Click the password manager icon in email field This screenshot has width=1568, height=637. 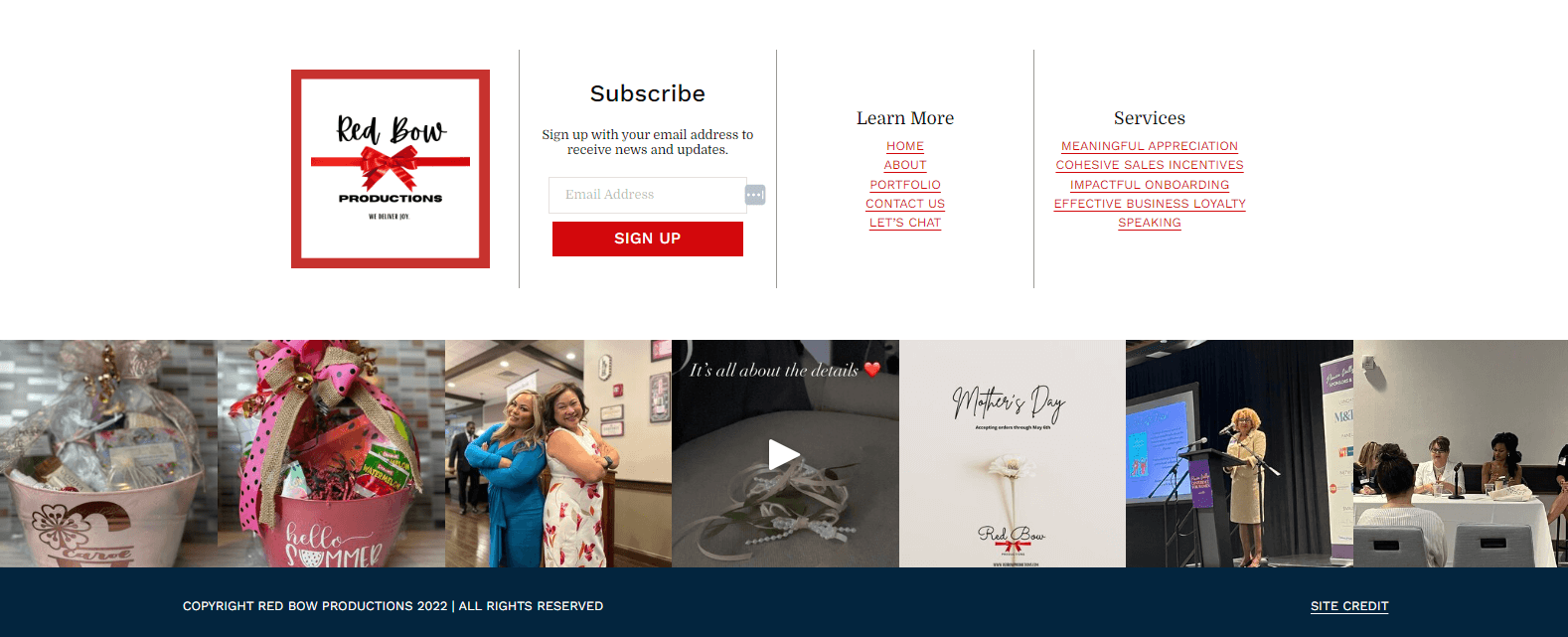(755, 195)
